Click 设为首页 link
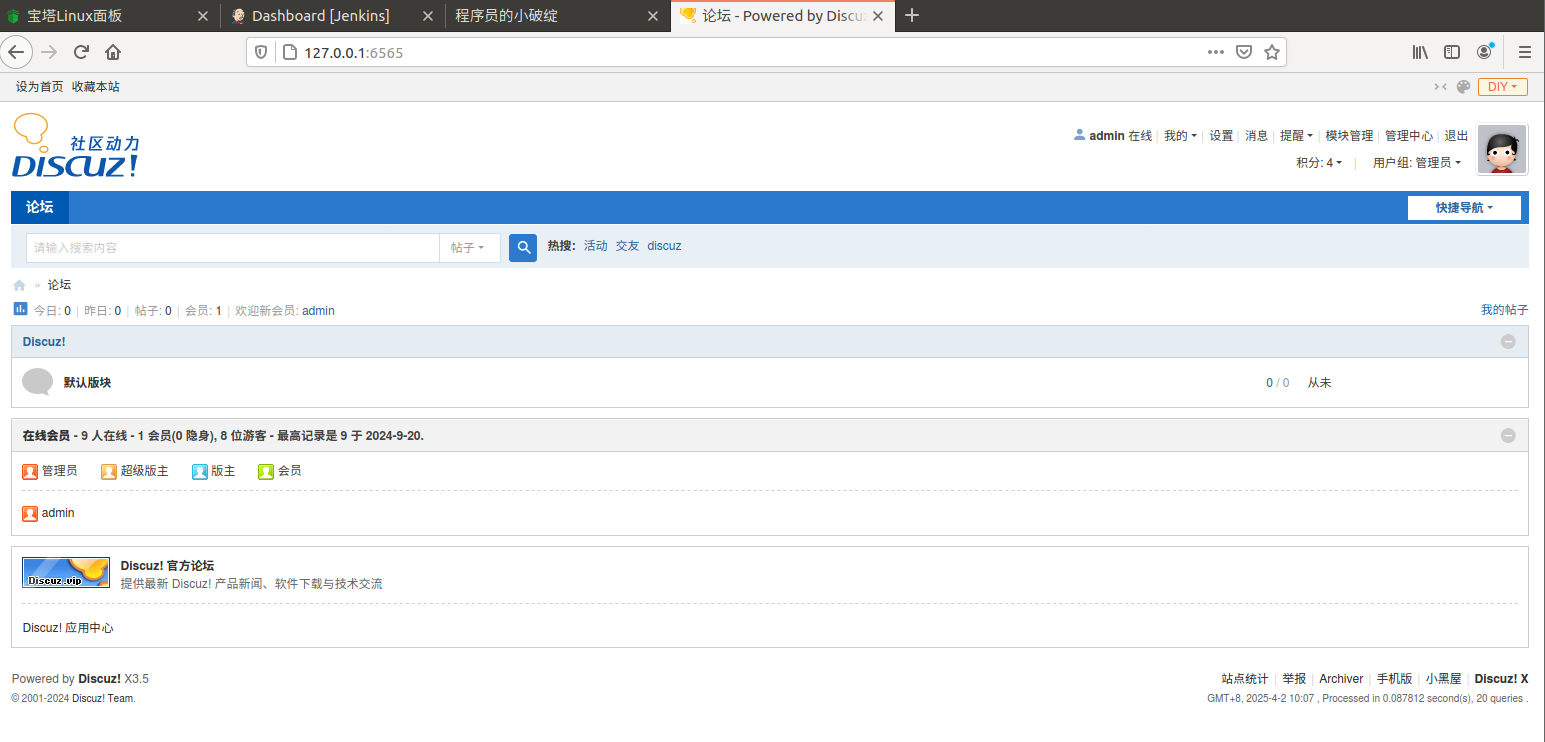 [40, 87]
